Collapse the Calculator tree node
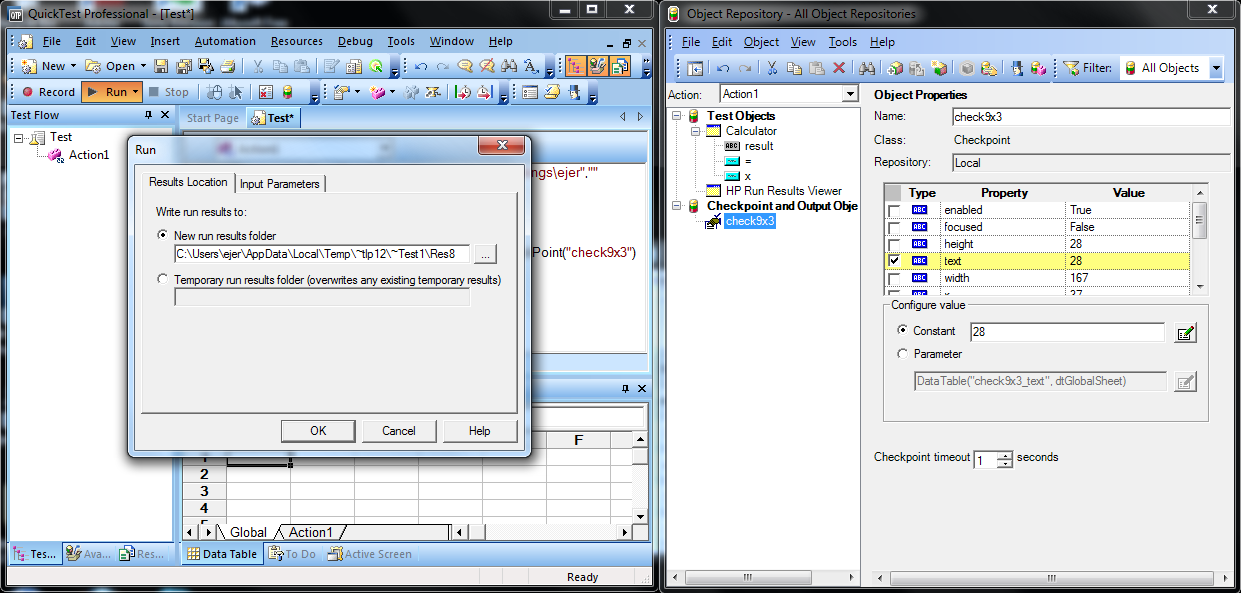The image size is (1241, 593). (x=696, y=131)
